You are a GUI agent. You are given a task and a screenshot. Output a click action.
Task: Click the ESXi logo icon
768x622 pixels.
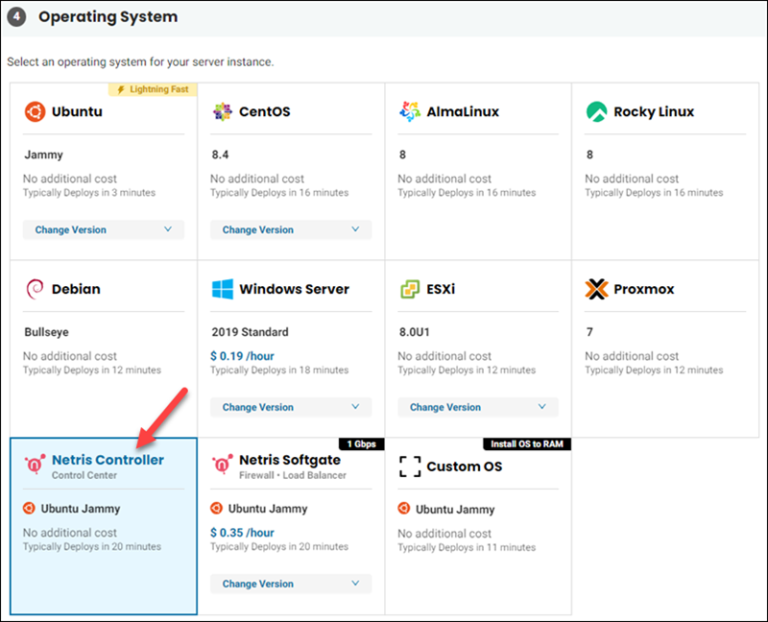pos(409,289)
